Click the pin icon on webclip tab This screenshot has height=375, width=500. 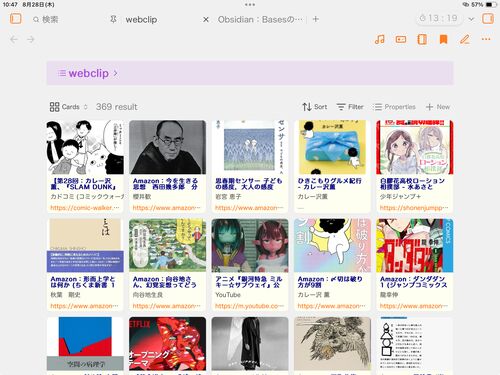click(113, 19)
